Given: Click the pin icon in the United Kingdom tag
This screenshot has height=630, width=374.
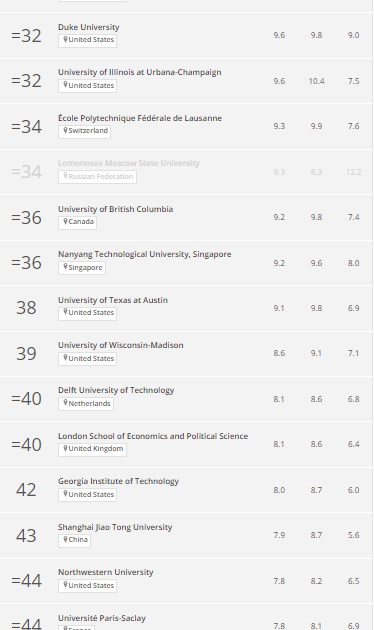Looking at the screenshot, I should coord(65,448).
